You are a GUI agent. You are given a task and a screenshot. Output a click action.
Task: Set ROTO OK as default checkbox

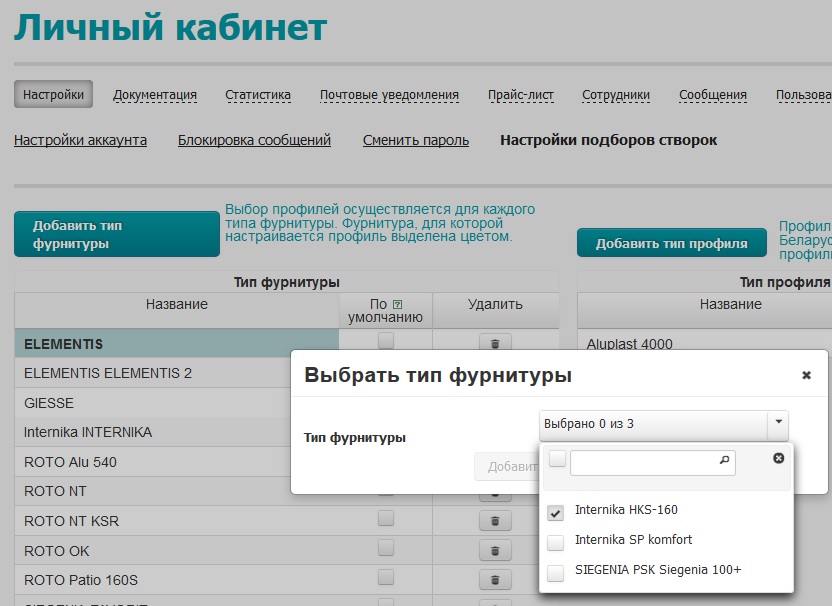[x=386, y=548]
